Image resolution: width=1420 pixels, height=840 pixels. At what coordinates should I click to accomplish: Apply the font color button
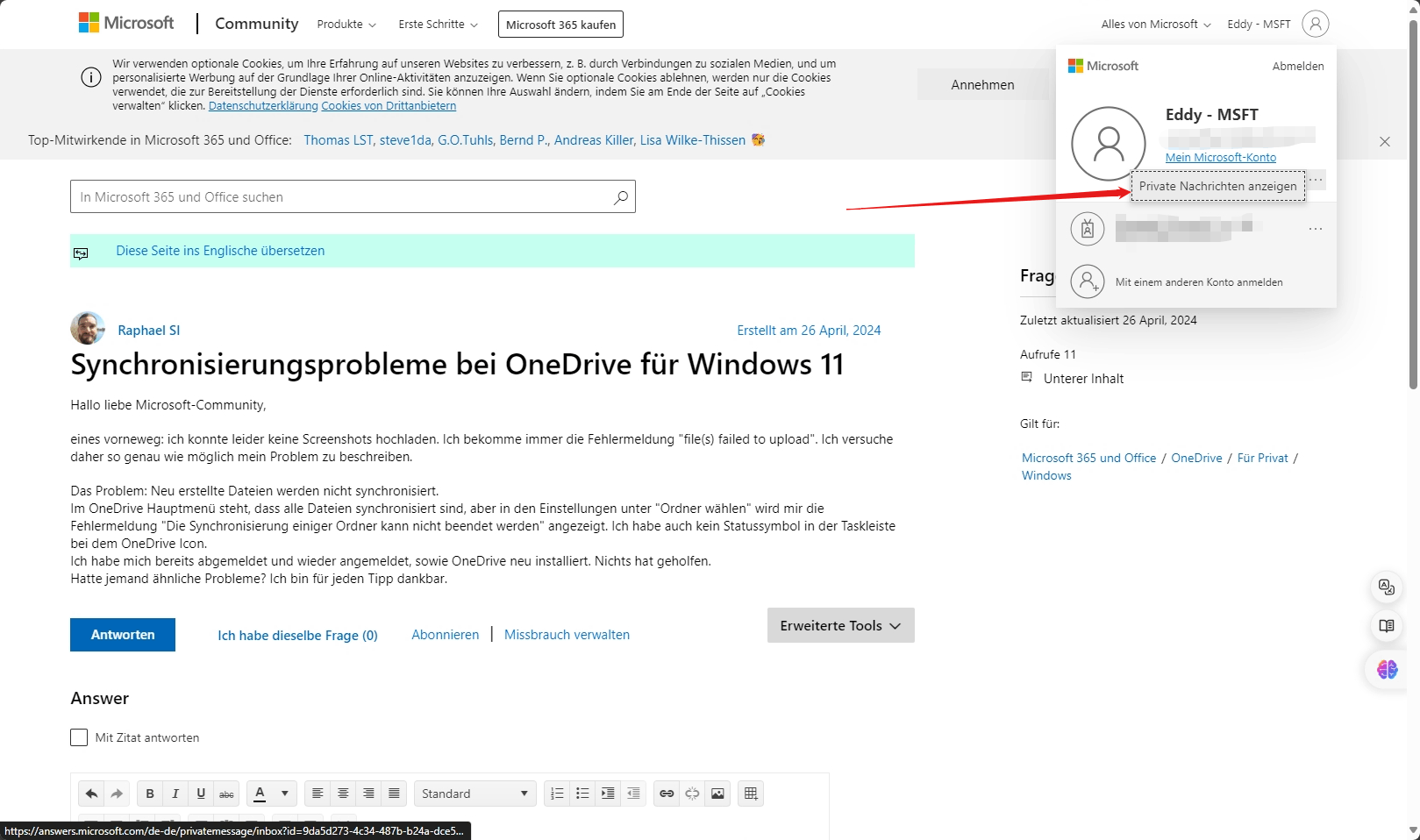click(x=260, y=794)
